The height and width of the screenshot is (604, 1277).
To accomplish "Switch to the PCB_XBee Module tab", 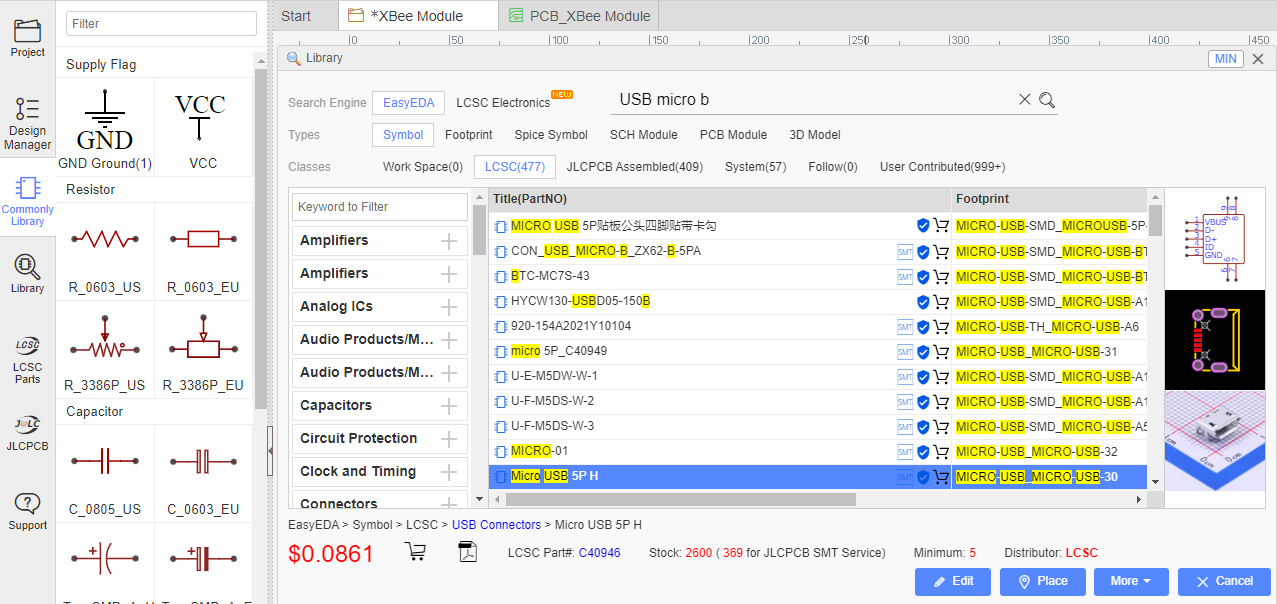I will click(580, 16).
